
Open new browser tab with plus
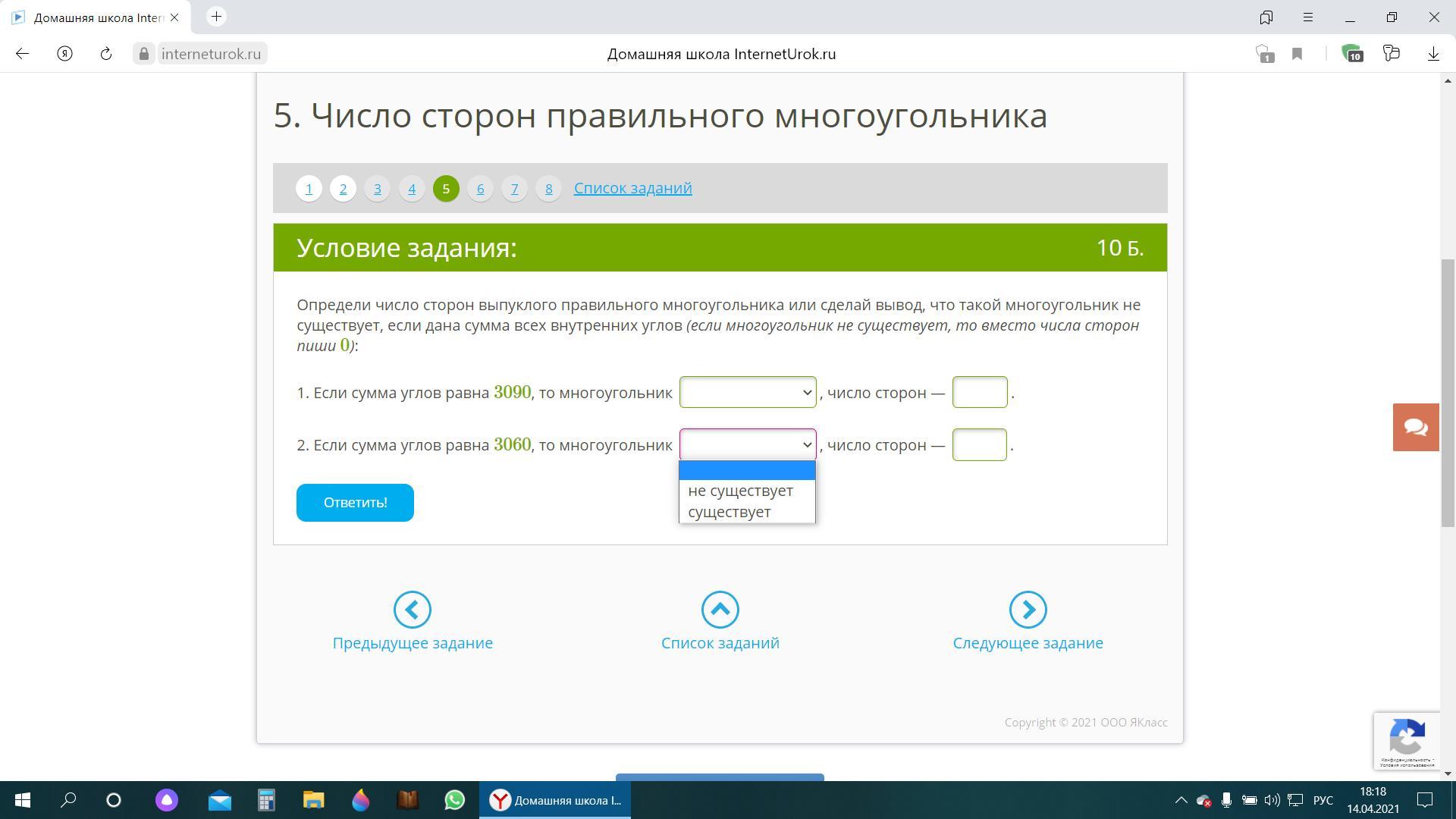click(216, 17)
